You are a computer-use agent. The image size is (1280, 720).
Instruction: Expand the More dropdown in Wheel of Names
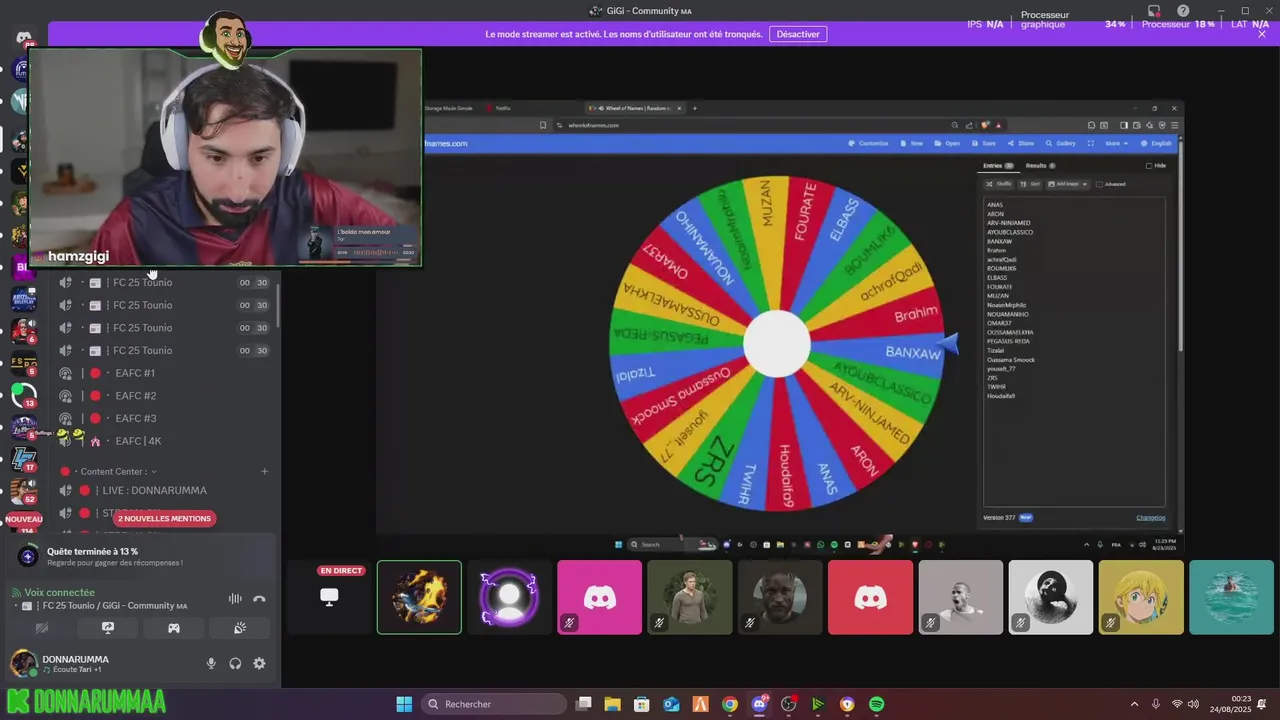pos(1116,143)
